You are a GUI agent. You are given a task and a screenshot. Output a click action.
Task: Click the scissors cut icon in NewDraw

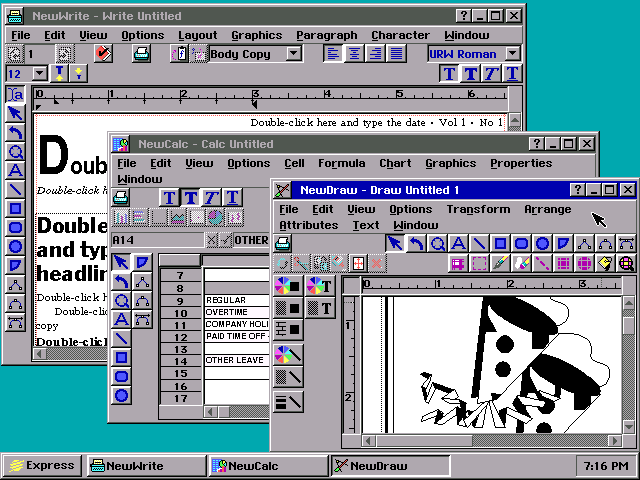[301, 263]
